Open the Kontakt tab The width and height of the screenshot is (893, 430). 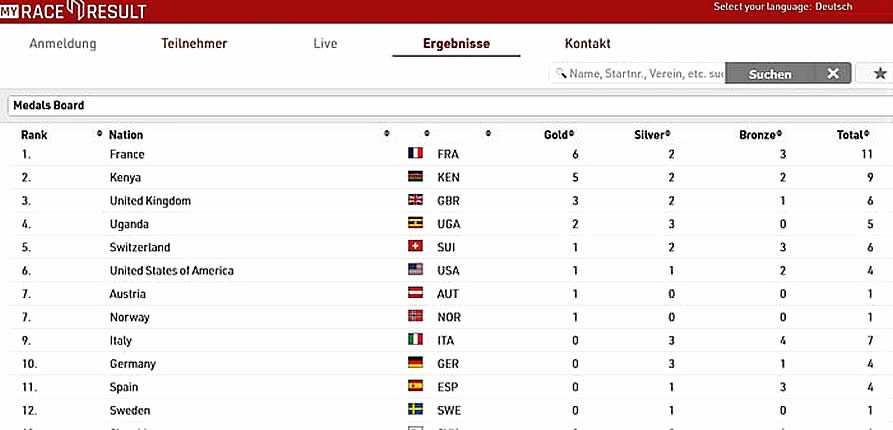(587, 44)
